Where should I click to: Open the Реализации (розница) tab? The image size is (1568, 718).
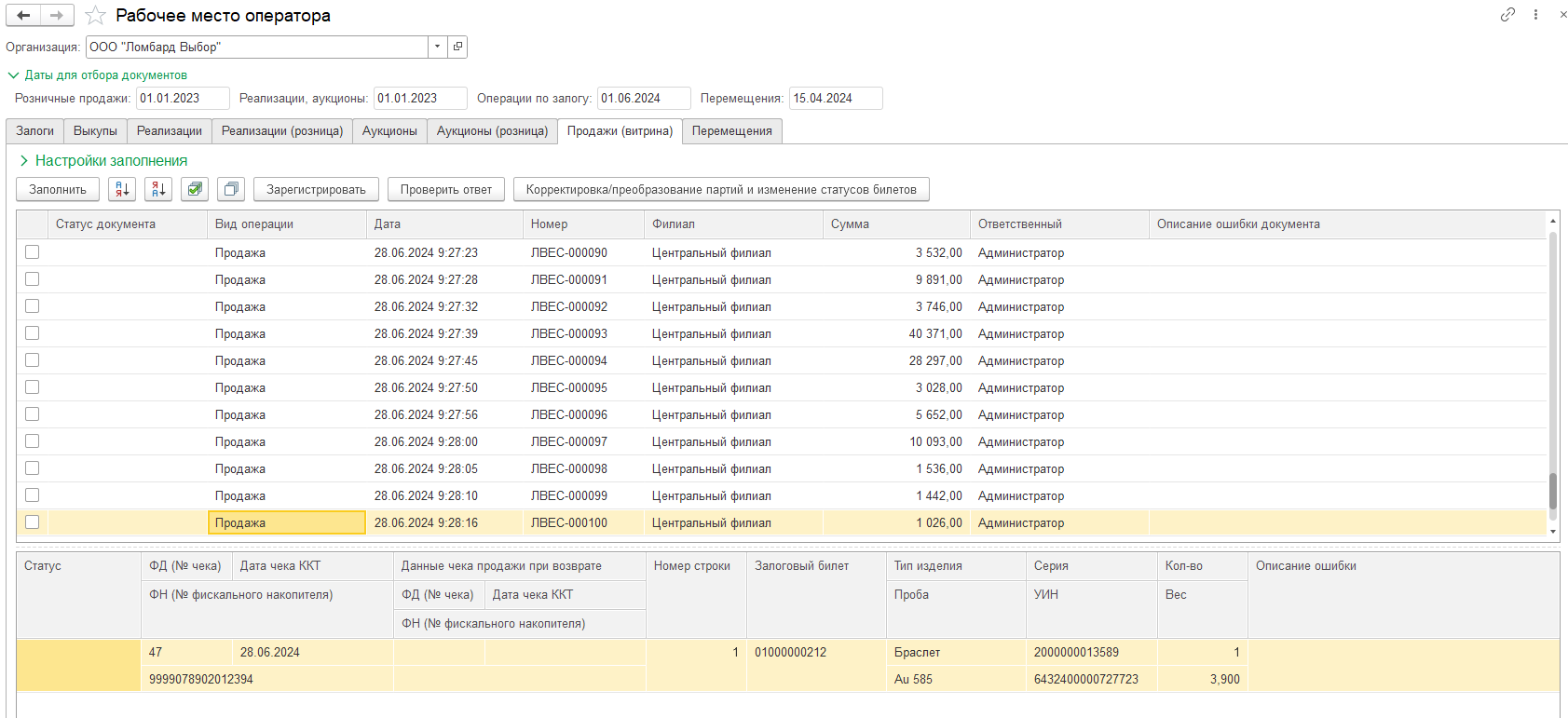[x=282, y=131]
